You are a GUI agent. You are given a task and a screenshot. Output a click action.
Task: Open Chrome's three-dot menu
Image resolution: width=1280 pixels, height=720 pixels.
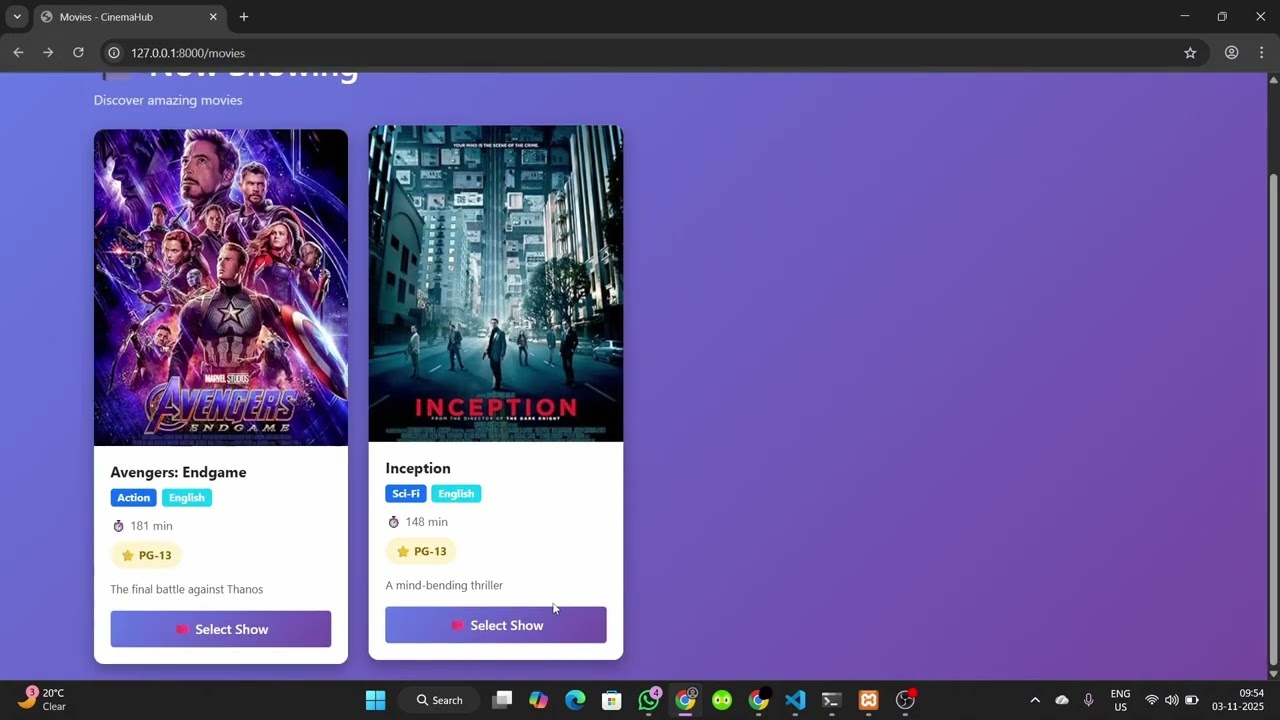click(x=1263, y=53)
